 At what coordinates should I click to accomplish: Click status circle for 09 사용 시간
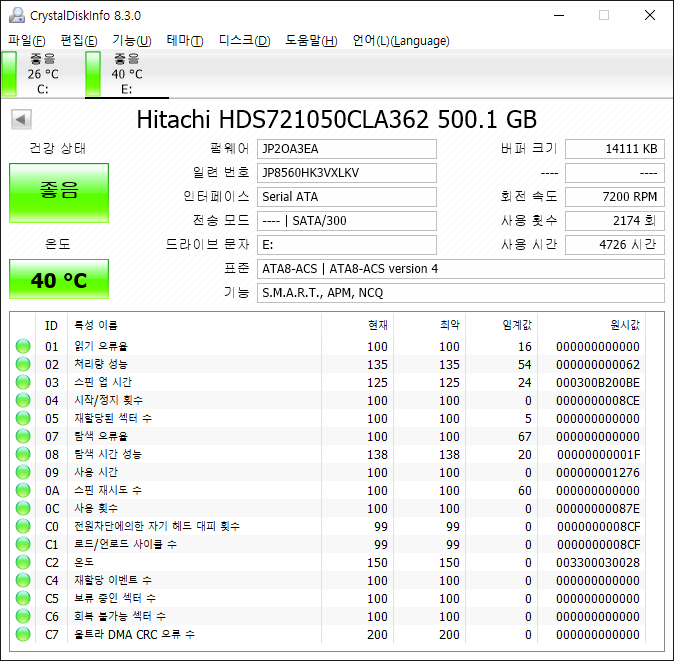pos(23,472)
